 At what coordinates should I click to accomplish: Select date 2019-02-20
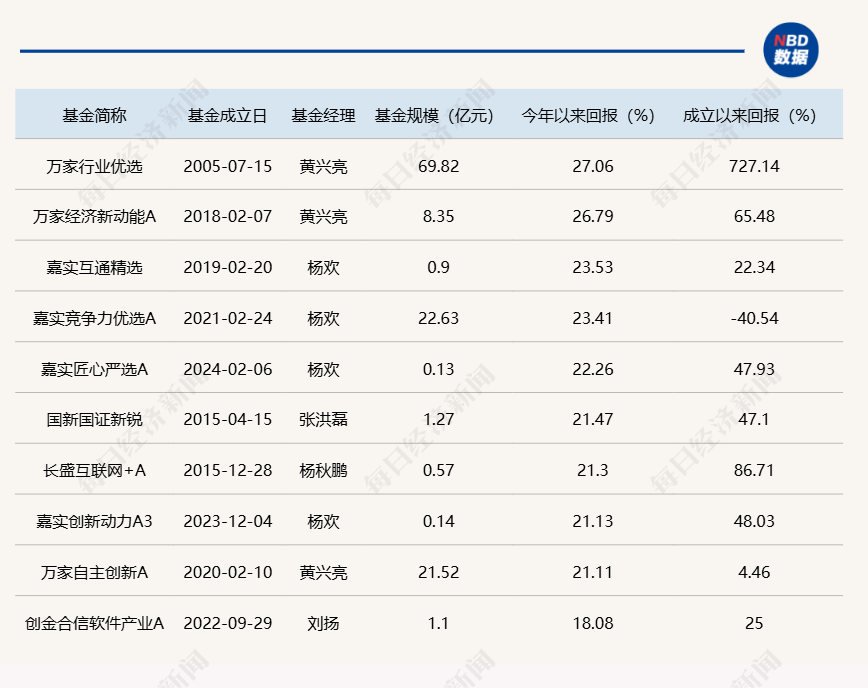click(x=228, y=267)
